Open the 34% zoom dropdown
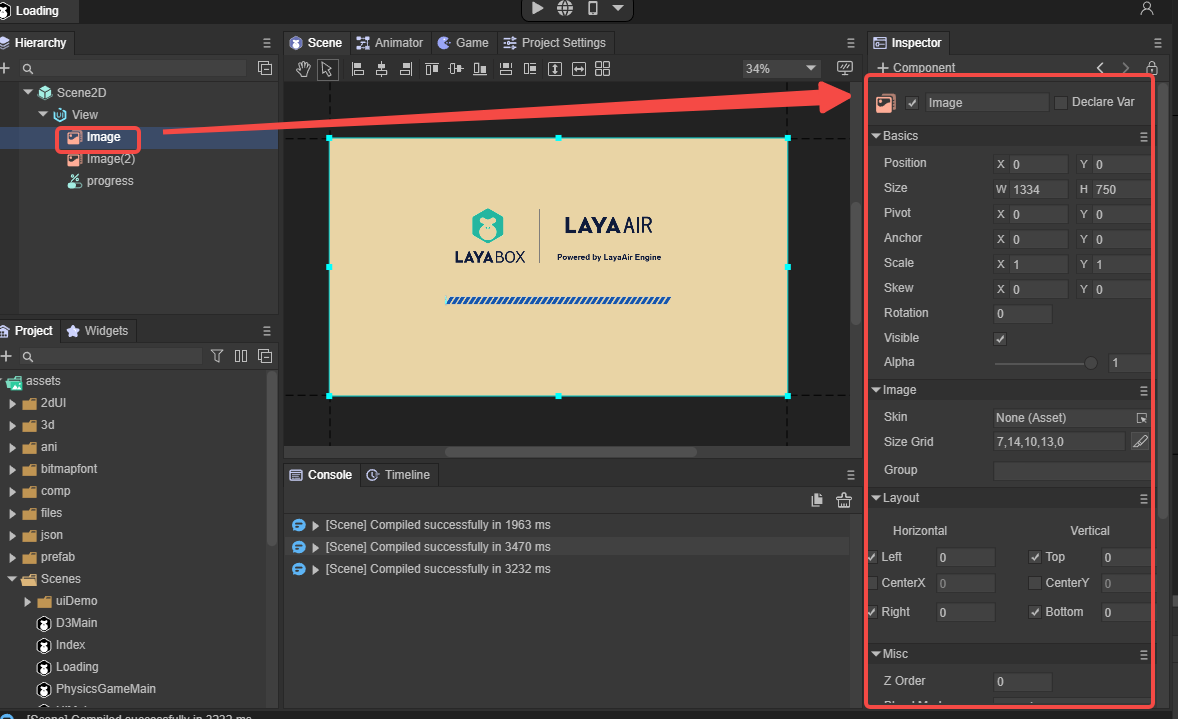This screenshot has height=719, width=1178. tap(781, 68)
